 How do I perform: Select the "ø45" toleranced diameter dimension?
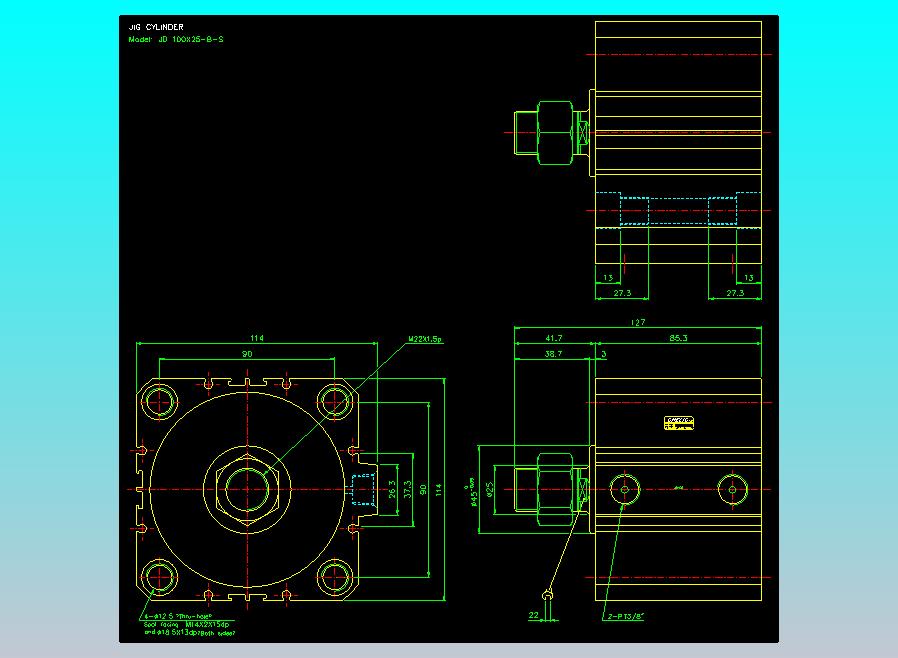coord(472,492)
